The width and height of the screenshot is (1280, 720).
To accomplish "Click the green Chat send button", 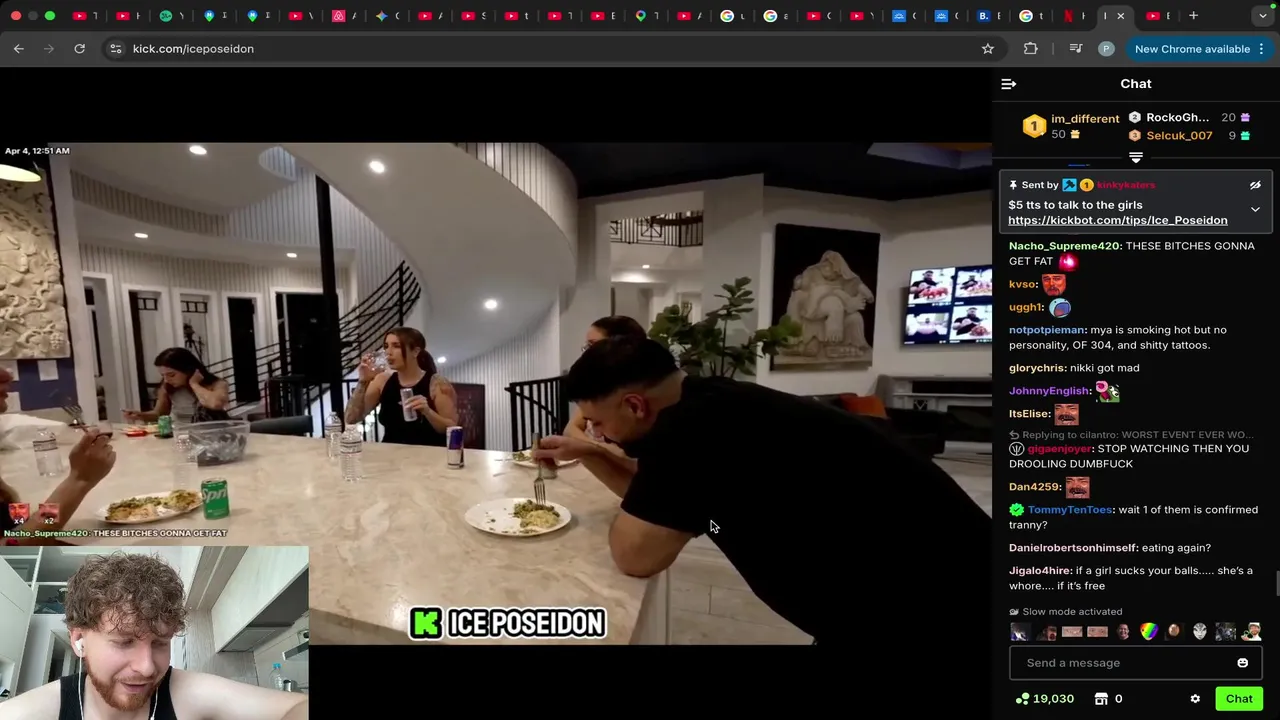I will tap(1239, 699).
